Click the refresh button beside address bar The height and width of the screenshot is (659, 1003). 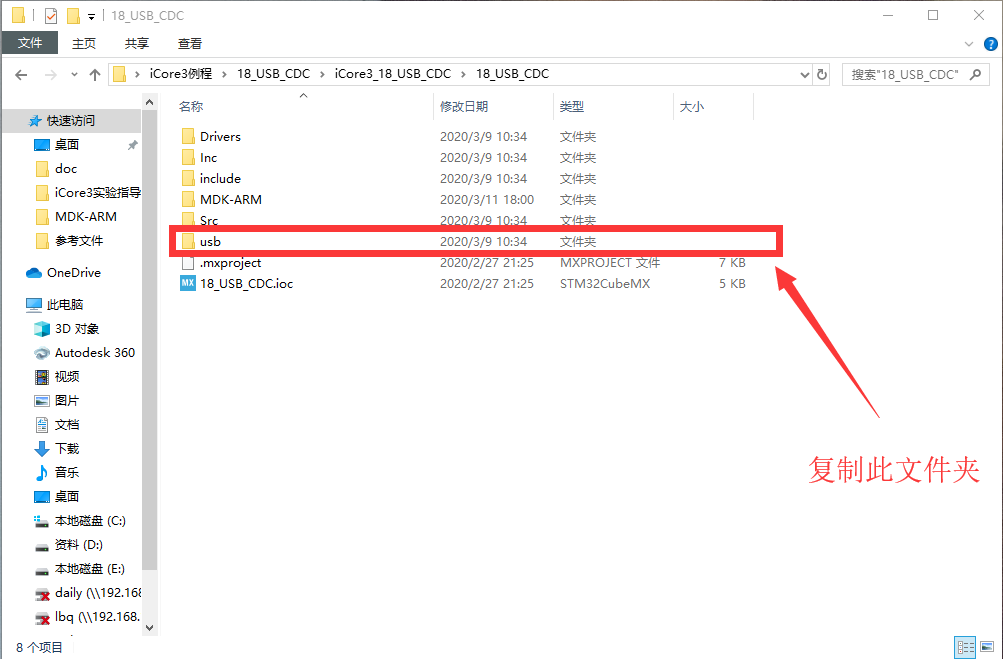(822, 74)
